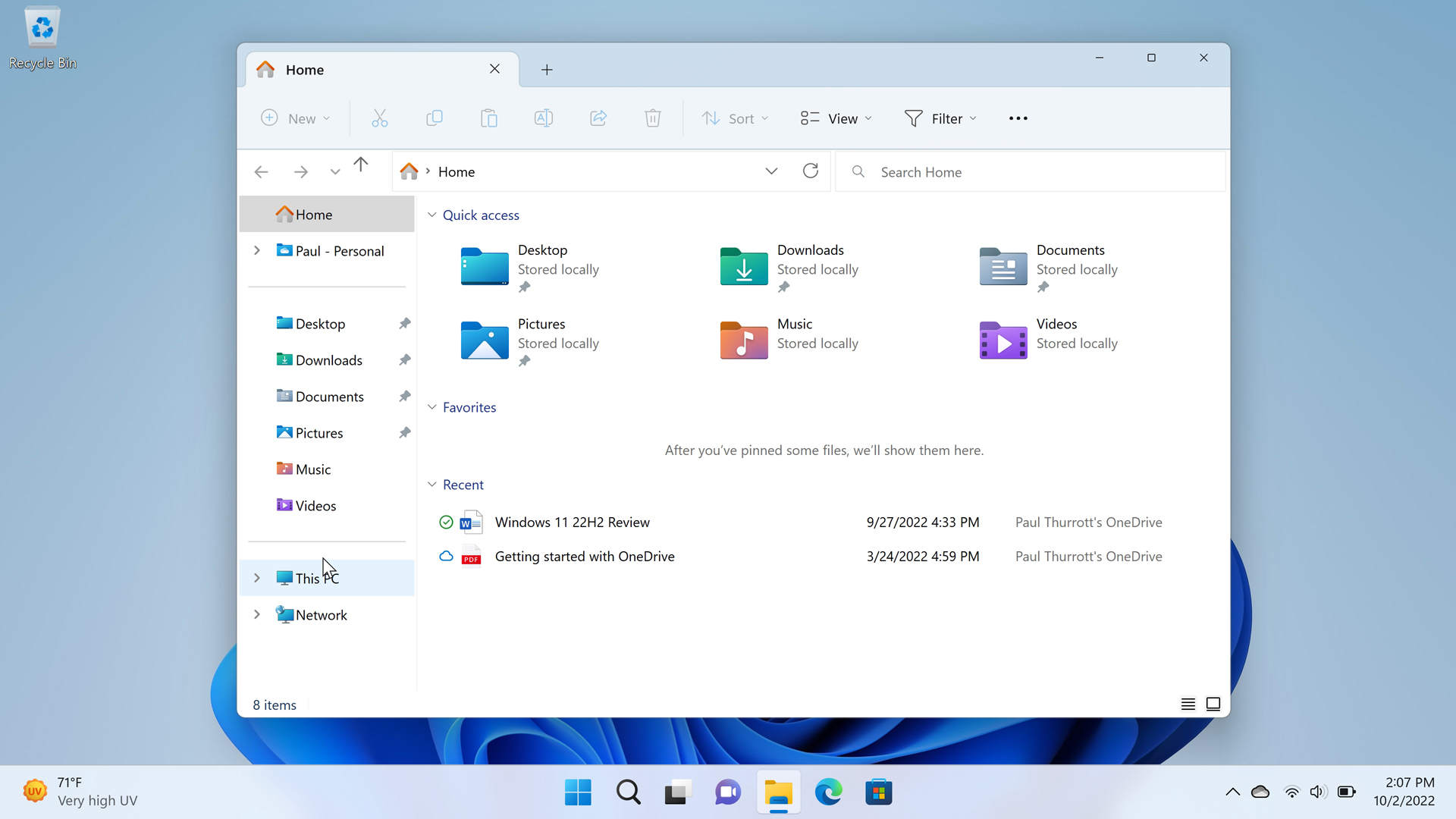Screen dimensions: 1456x819
Task: Click the Paste clipboard icon
Action: 489,118
